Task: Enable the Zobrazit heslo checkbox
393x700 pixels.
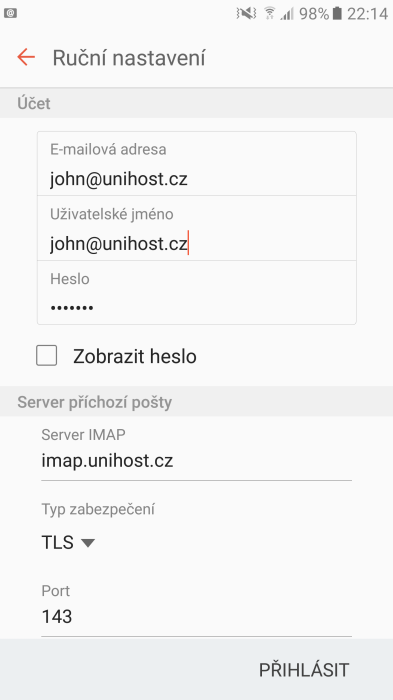Action: pos(46,356)
